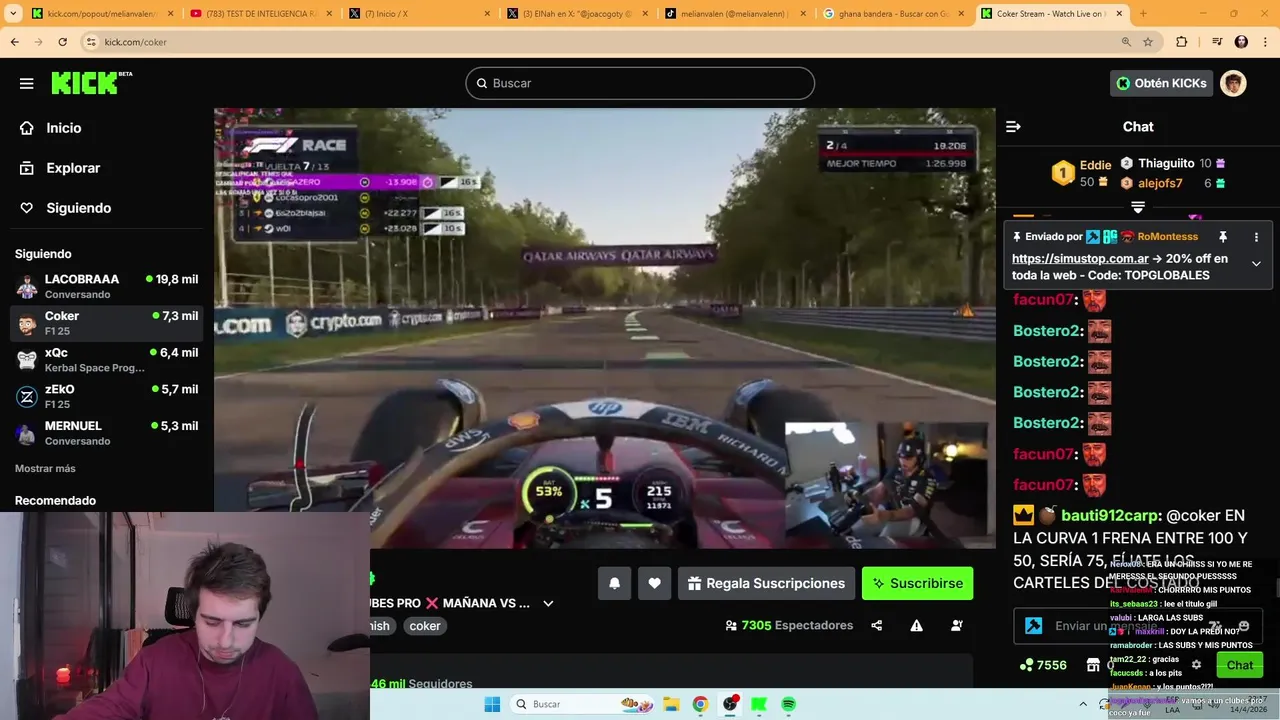
Task: Open simustop.com.ar link in pinned message
Action: click(x=1080, y=259)
